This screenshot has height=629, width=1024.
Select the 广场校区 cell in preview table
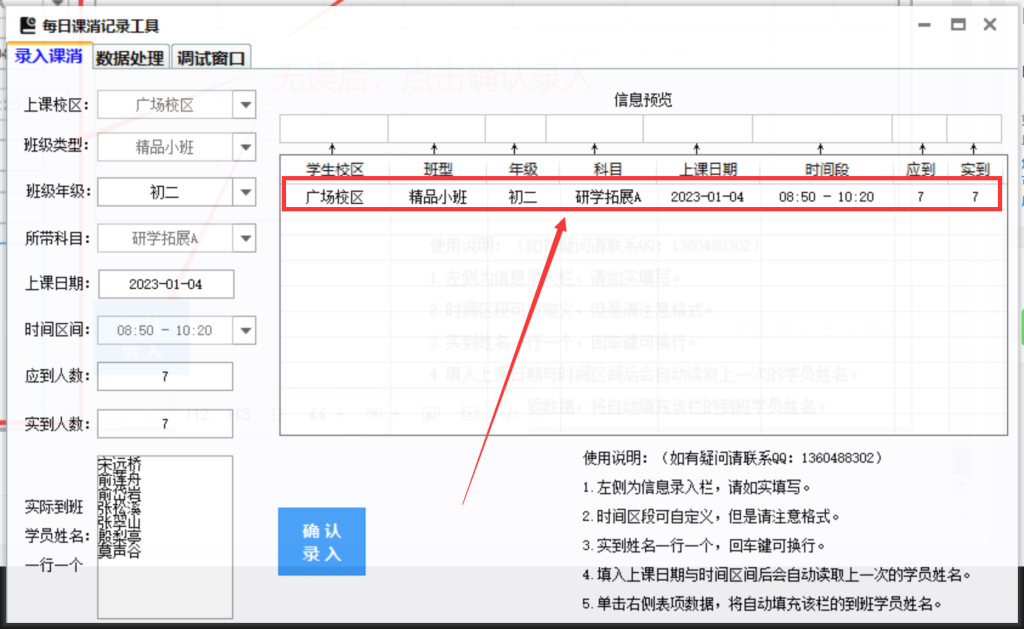pyautogui.click(x=334, y=197)
